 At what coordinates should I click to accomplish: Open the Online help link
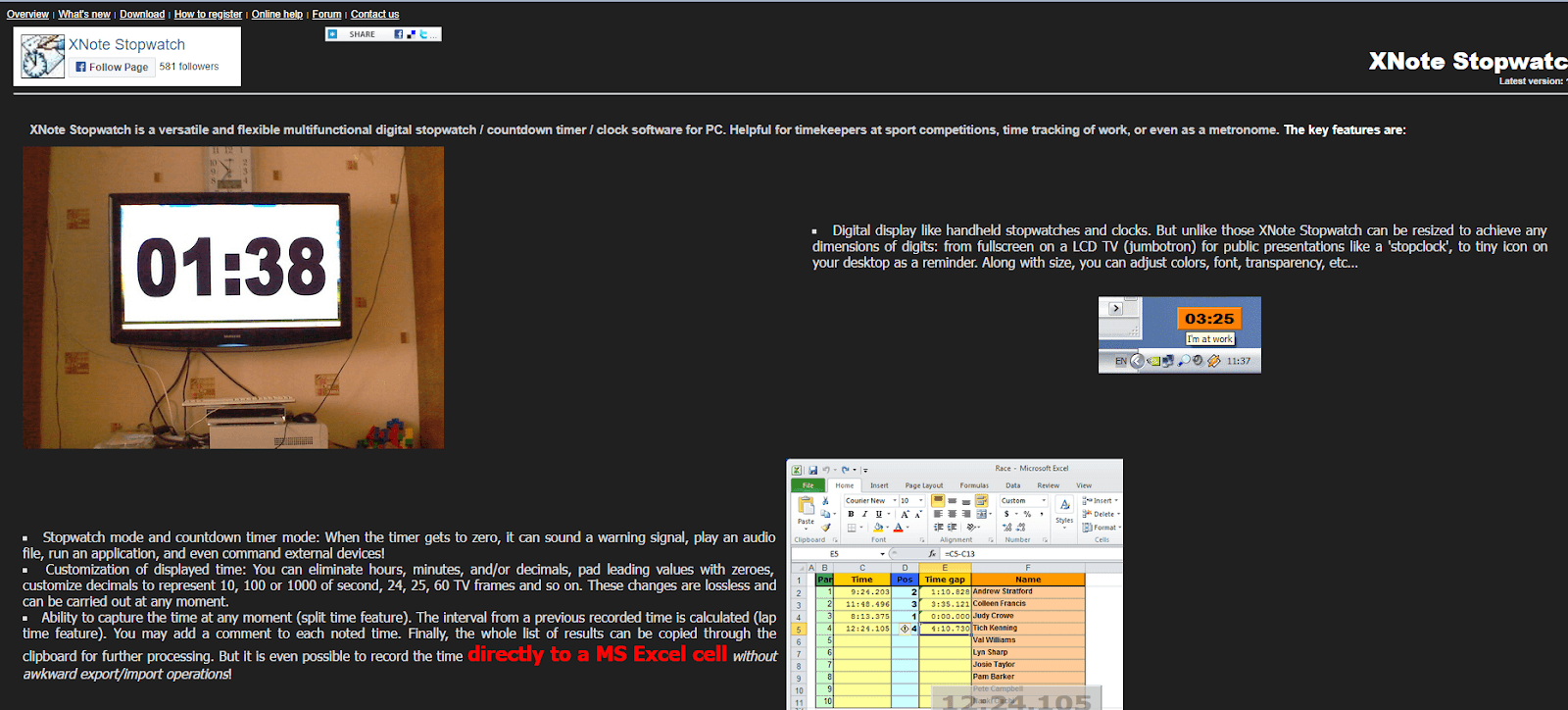coord(277,15)
